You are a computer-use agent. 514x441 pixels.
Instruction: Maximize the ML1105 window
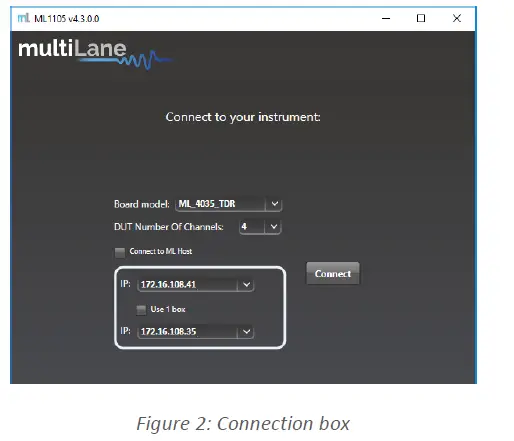(421, 18)
